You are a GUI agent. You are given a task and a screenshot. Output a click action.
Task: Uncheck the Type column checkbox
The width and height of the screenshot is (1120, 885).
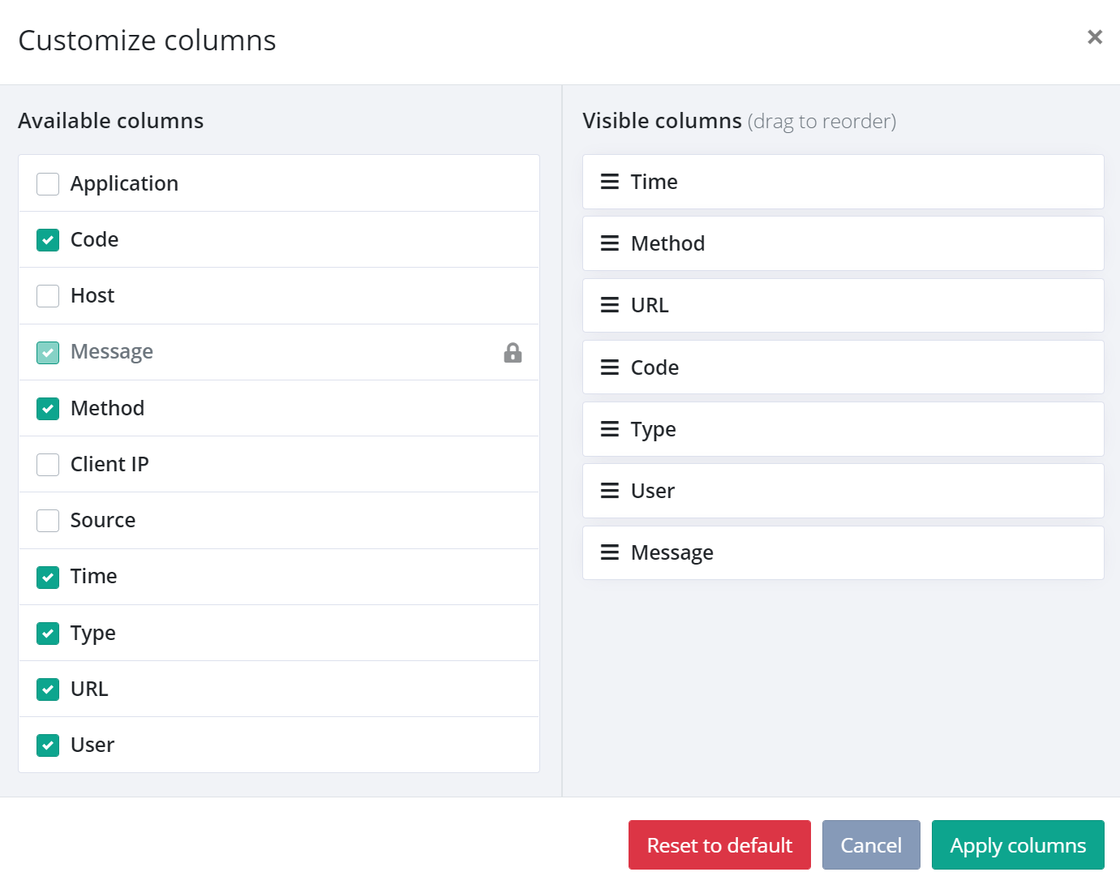[48, 633]
